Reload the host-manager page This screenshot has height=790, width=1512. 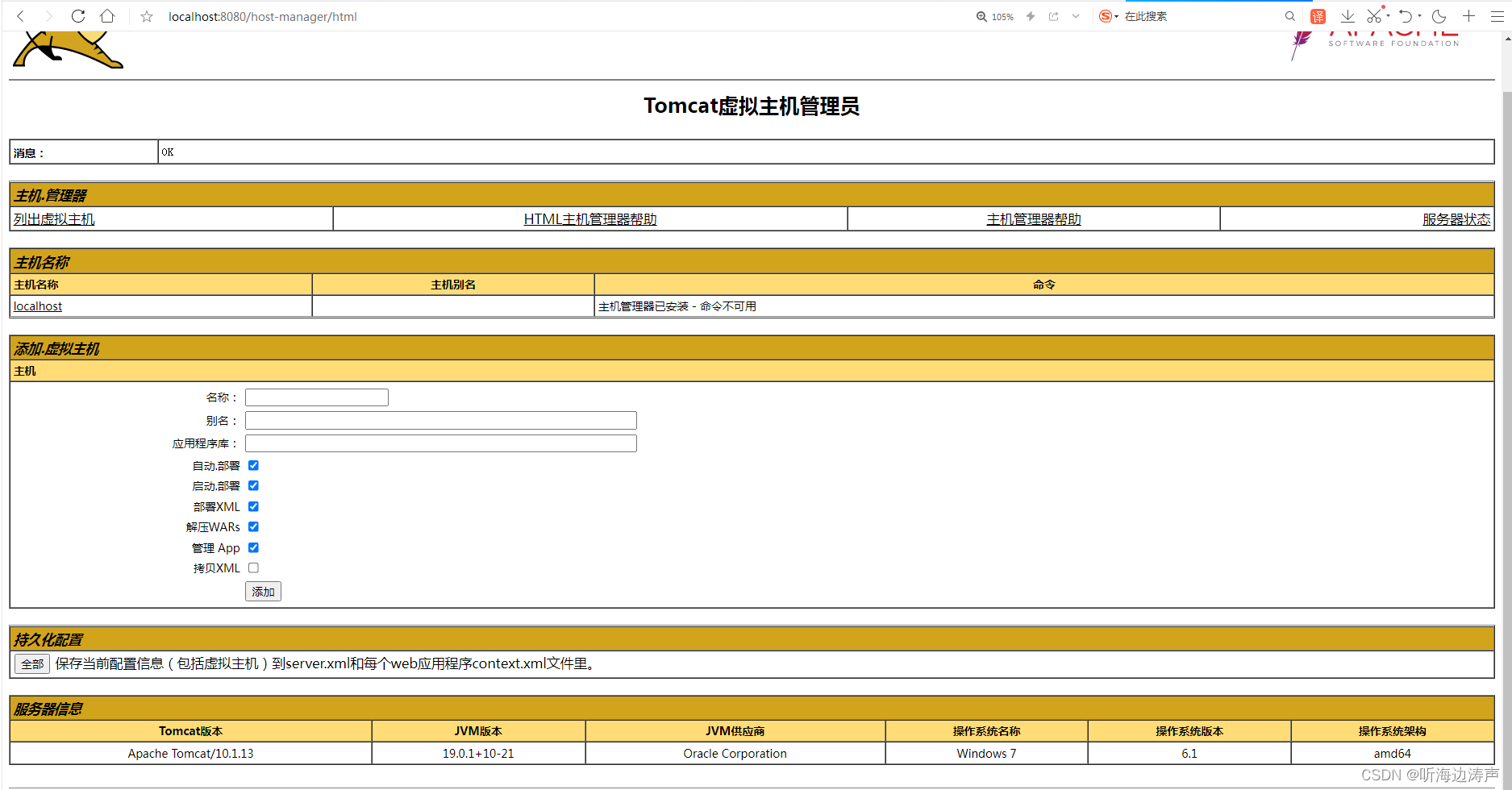click(x=78, y=16)
